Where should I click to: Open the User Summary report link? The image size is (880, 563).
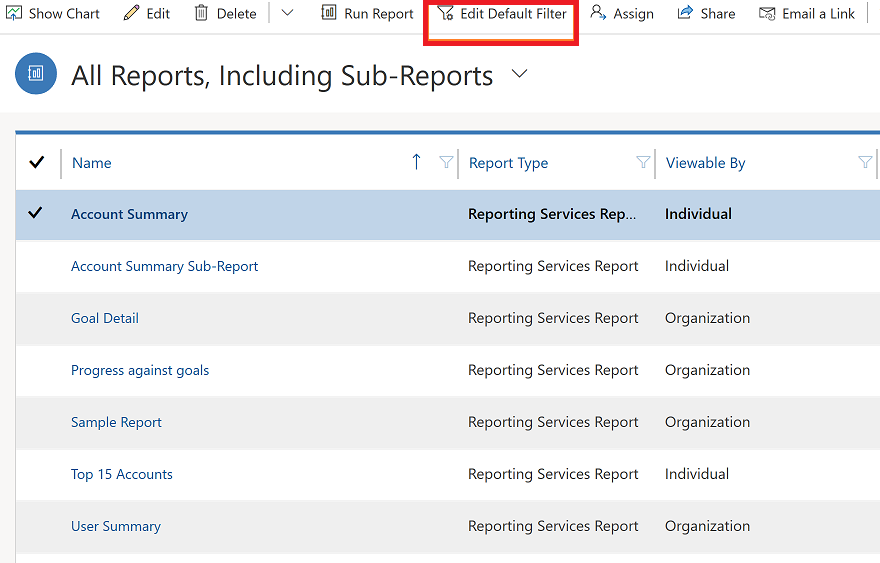[116, 526]
